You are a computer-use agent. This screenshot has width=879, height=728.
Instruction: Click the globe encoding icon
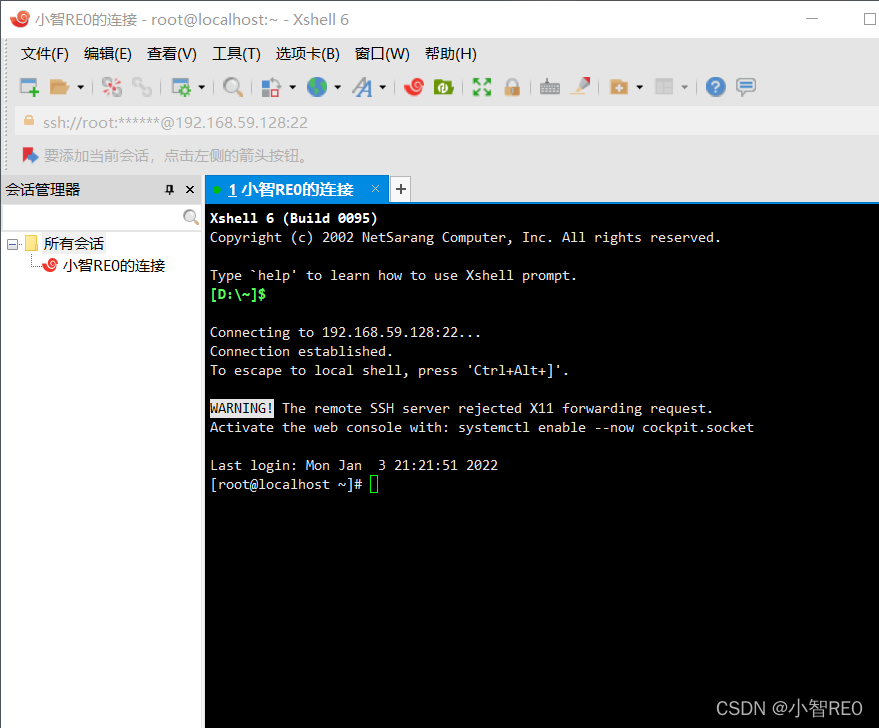(317, 87)
